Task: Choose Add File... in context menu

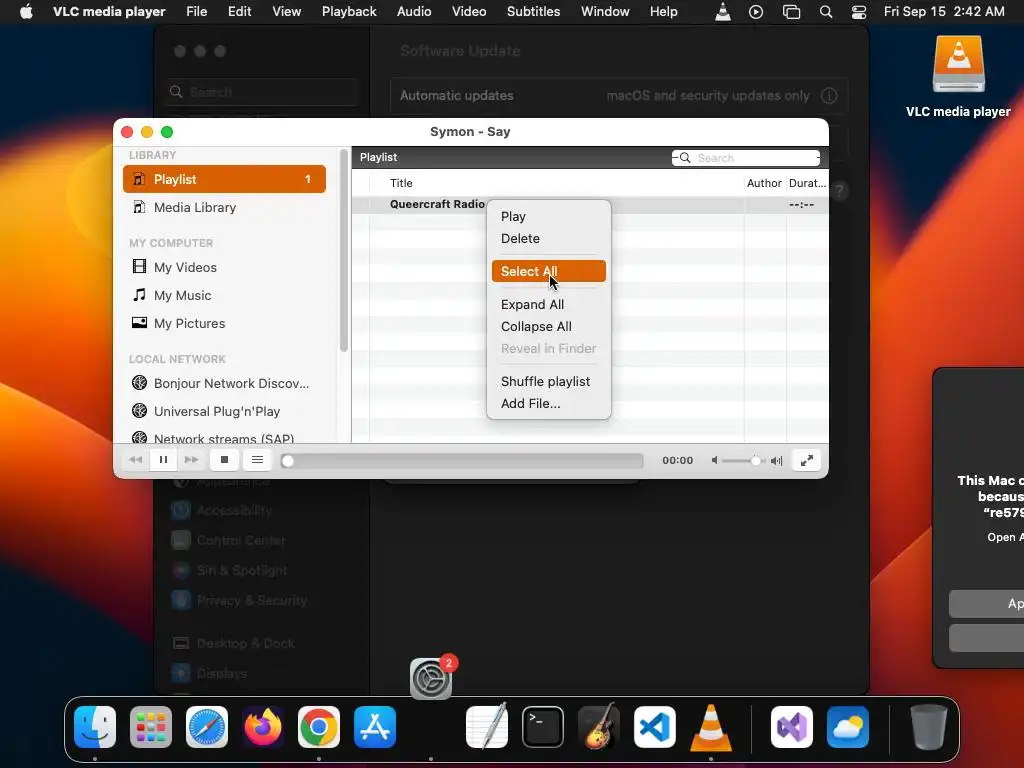Action: pyautogui.click(x=549, y=404)
